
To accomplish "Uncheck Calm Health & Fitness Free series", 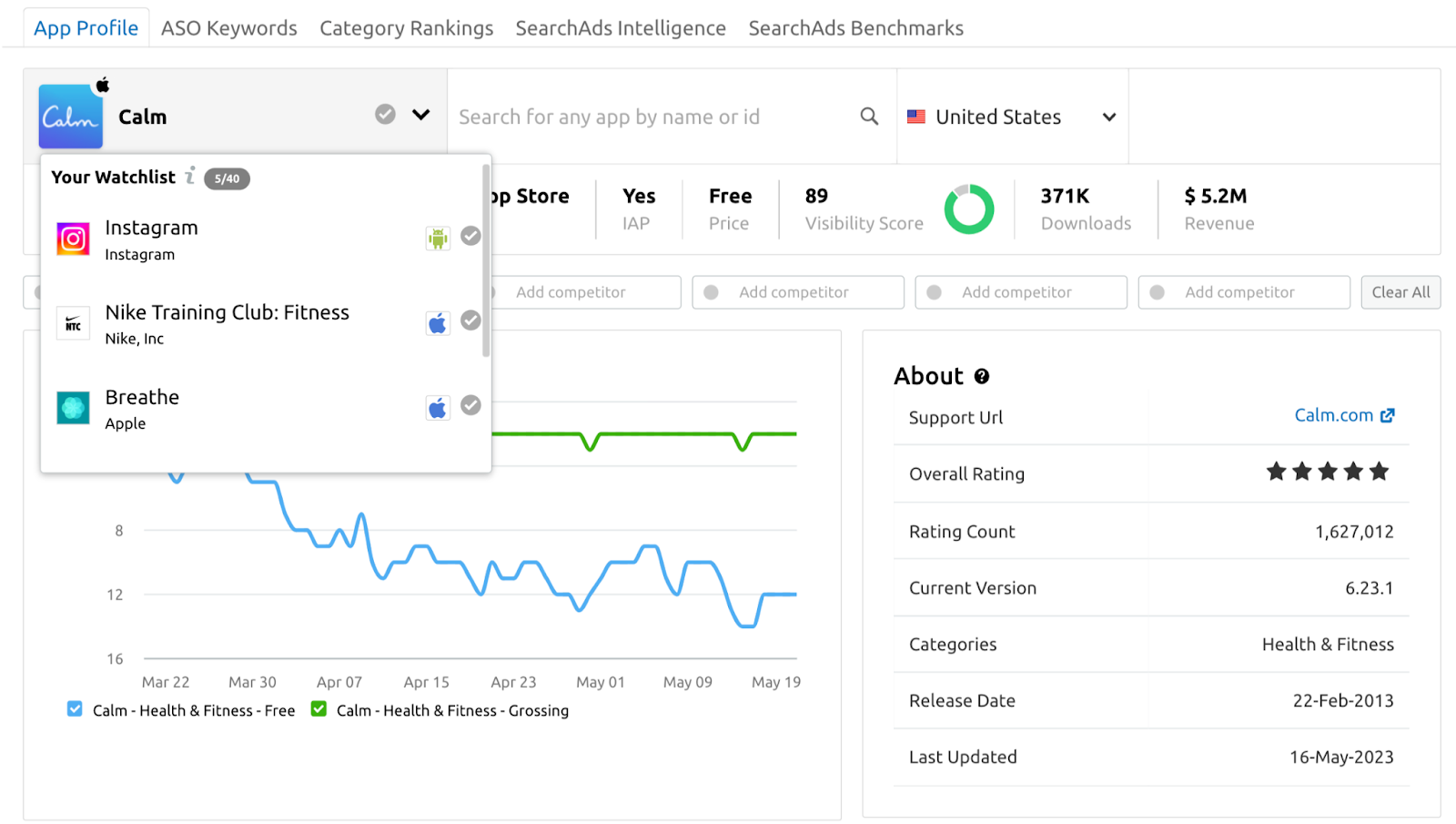I will (x=75, y=709).
